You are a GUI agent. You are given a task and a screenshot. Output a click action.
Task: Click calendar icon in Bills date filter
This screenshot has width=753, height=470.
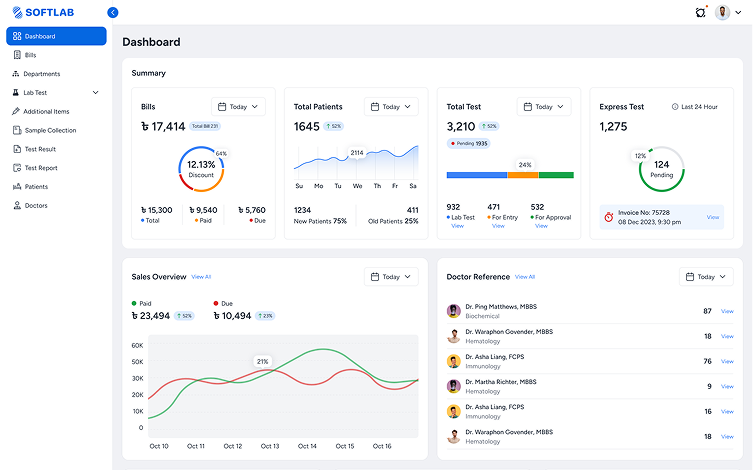[222, 107]
